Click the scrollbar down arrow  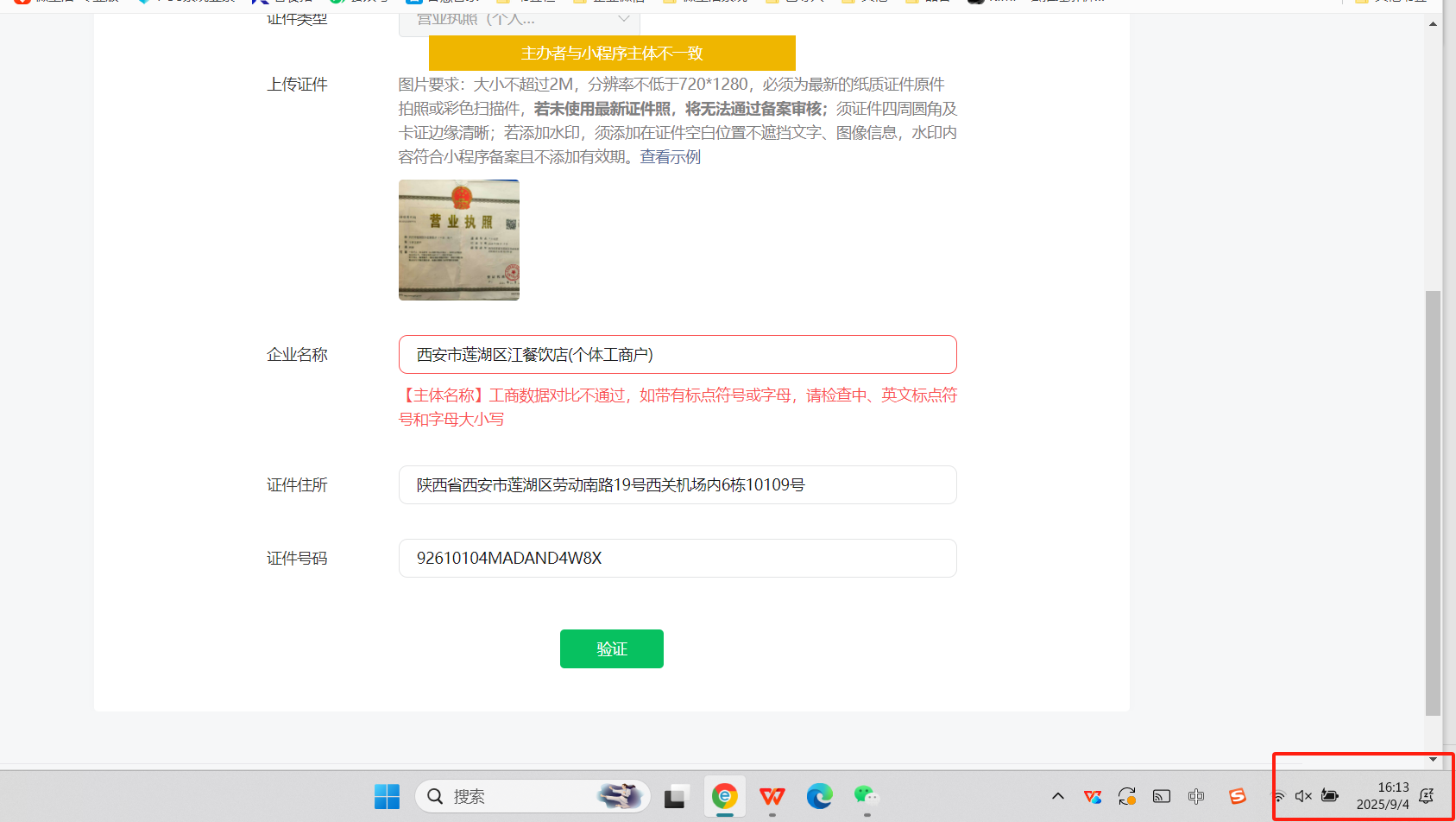(1433, 760)
